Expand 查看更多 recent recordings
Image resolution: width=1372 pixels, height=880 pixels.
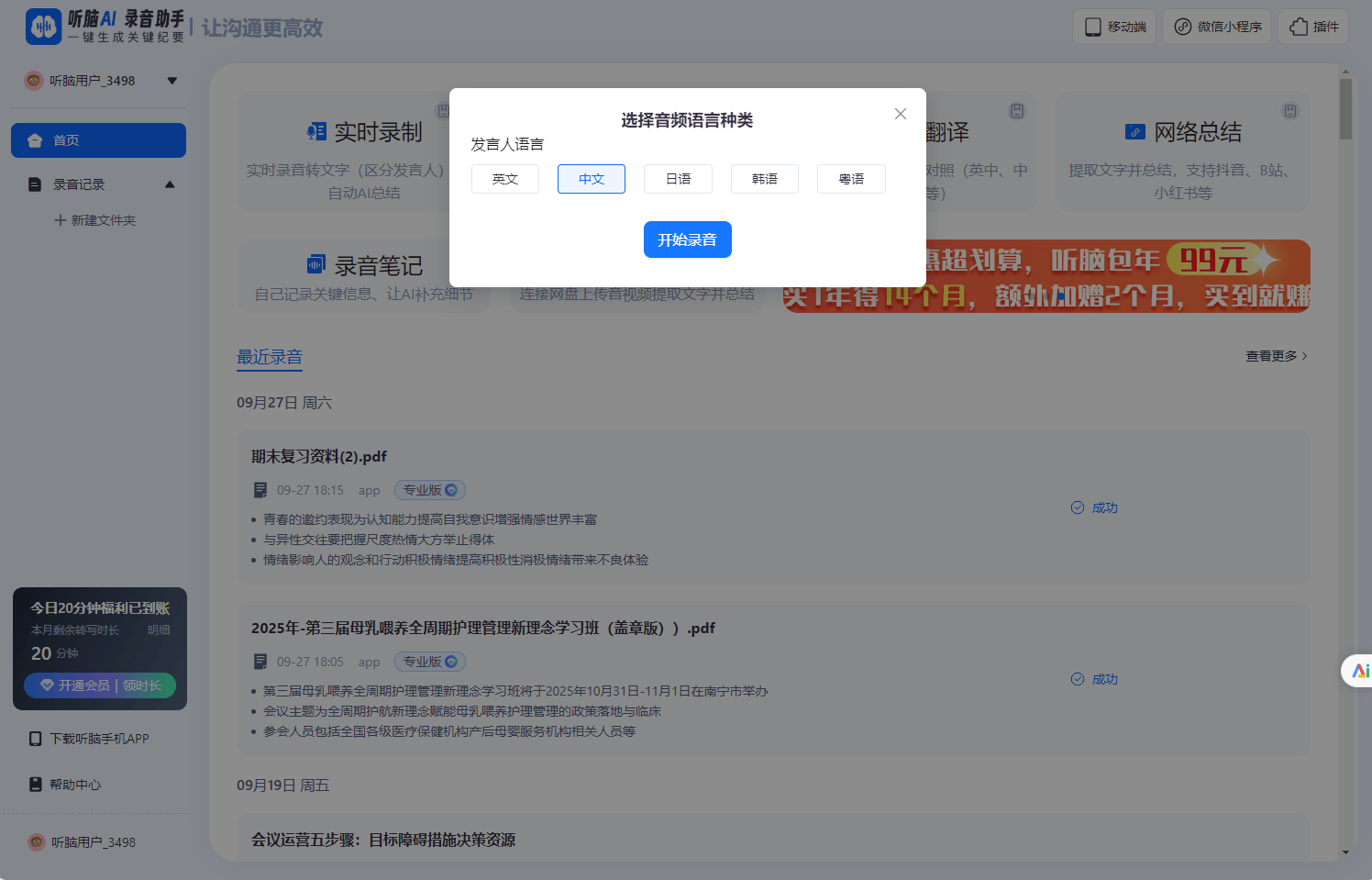pos(1276,356)
